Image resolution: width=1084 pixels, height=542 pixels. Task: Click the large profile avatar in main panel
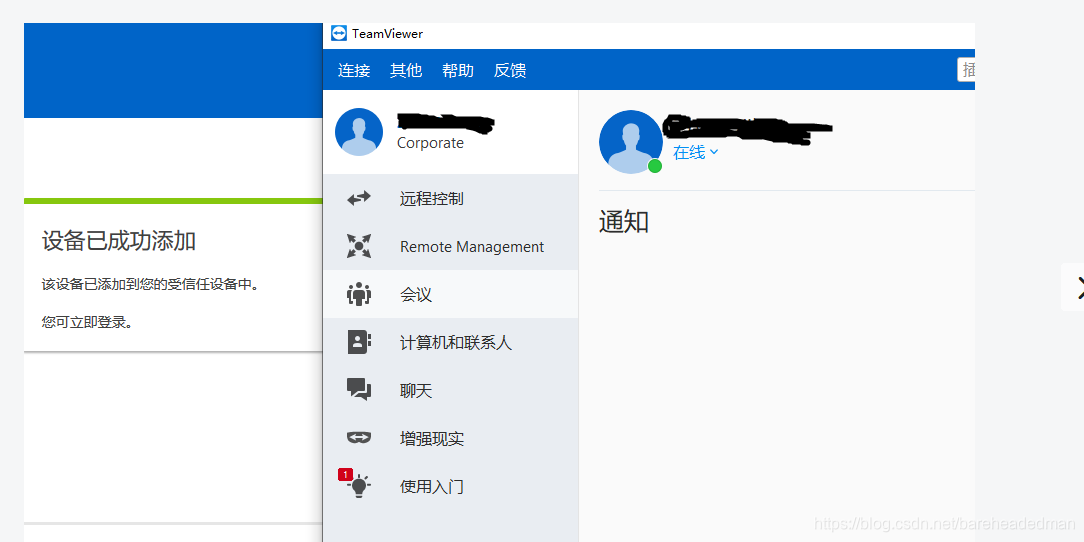[630, 142]
